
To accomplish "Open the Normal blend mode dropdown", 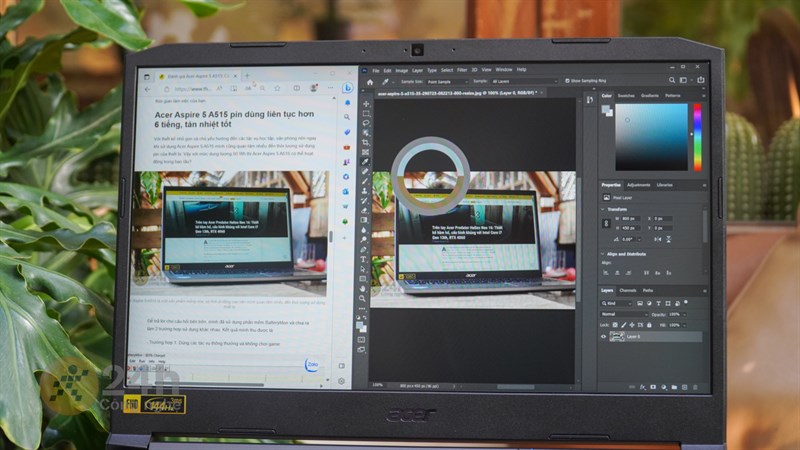I will point(624,314).
